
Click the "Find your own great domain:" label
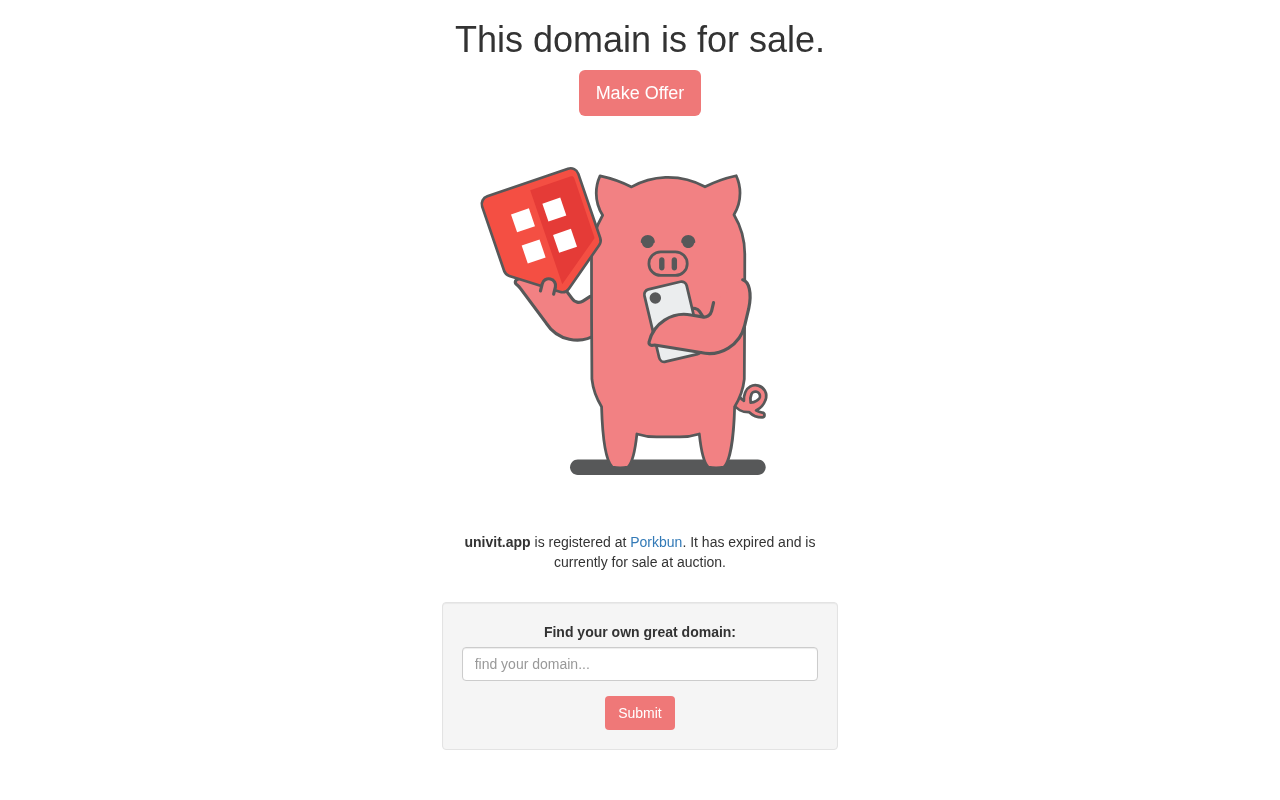(640, 632)
